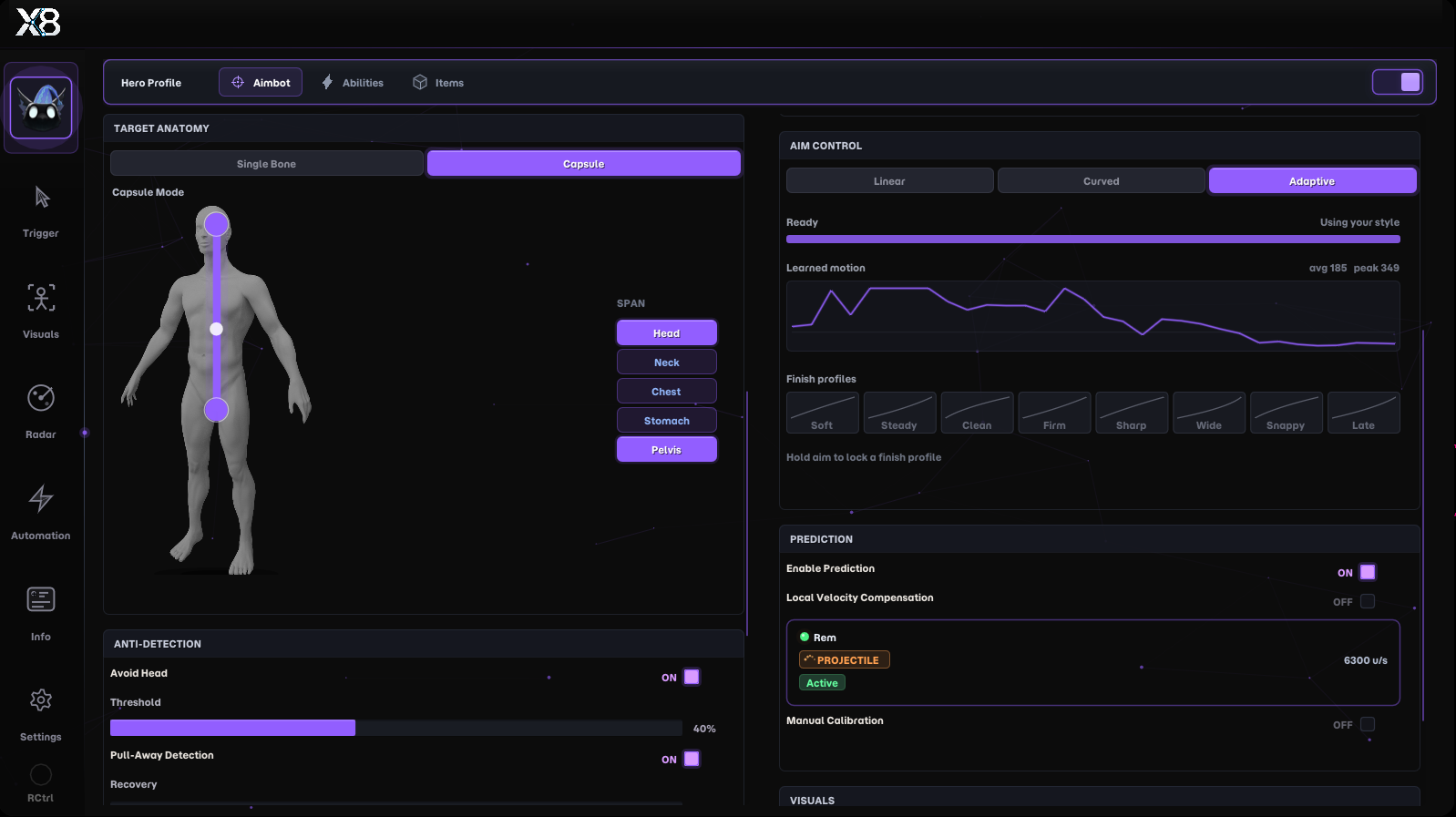Open the Automation lightning icon
This screenshot has height=817, width=1456.
point(41,498)
